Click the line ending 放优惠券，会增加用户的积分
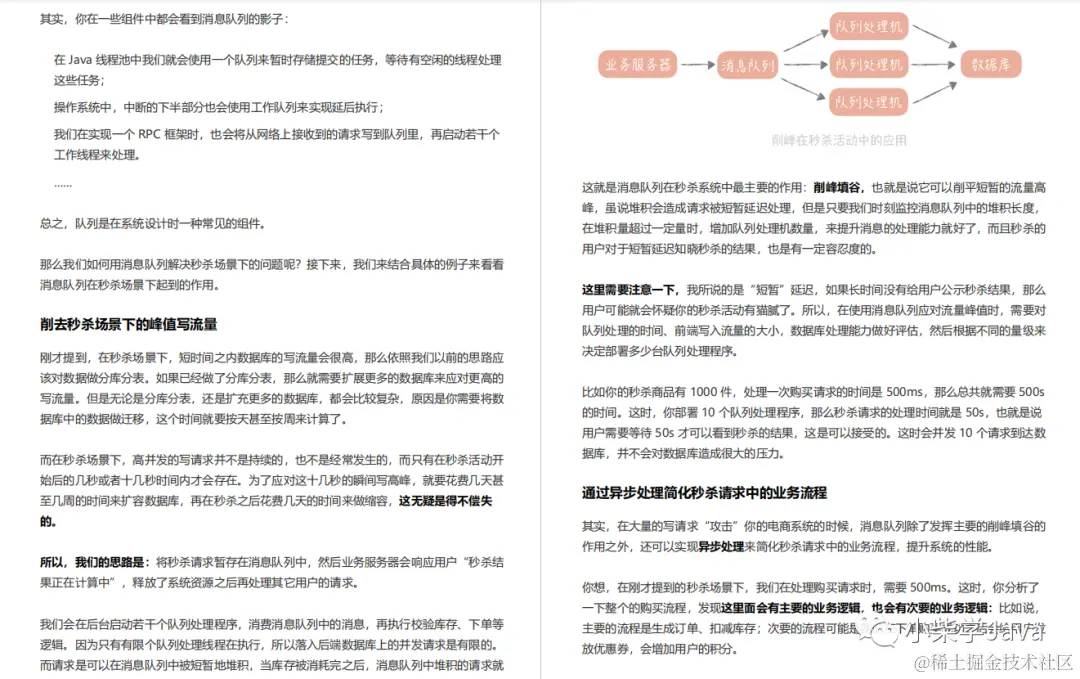Viewport: 1080px width, 679px height. coord(659,649)
